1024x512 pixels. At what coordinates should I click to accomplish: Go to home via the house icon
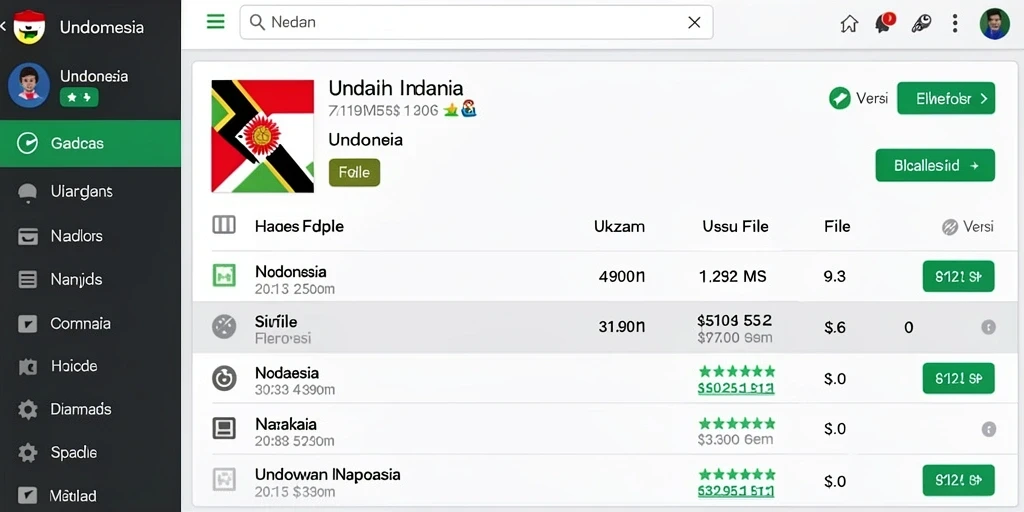849,24
